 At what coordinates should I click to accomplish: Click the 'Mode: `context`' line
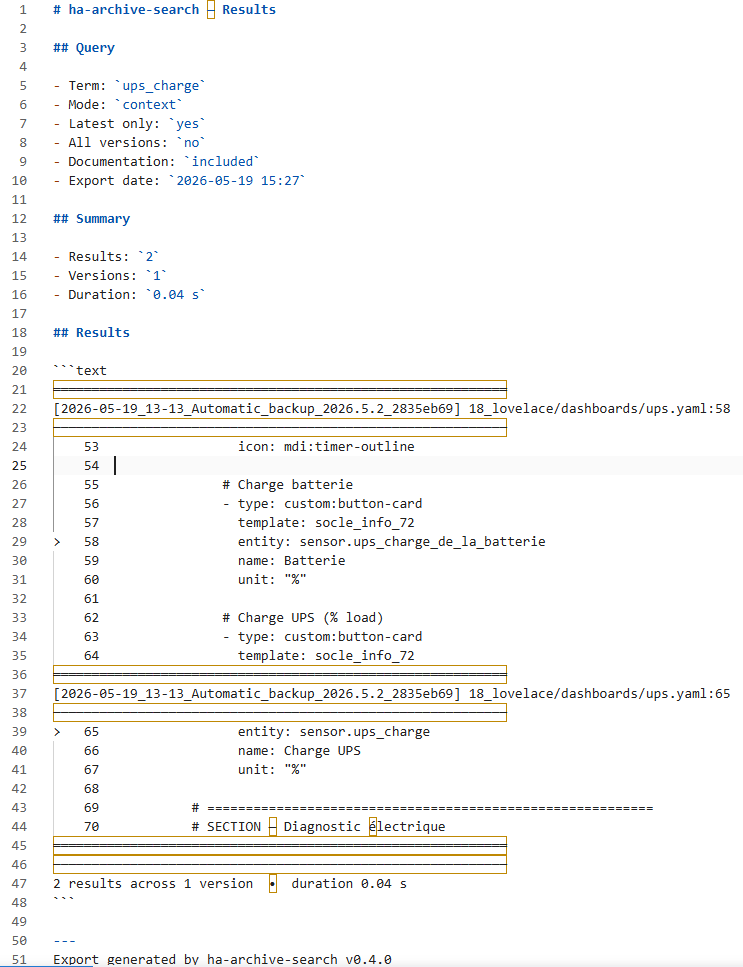pyautogui.click(x=118, y=105)
